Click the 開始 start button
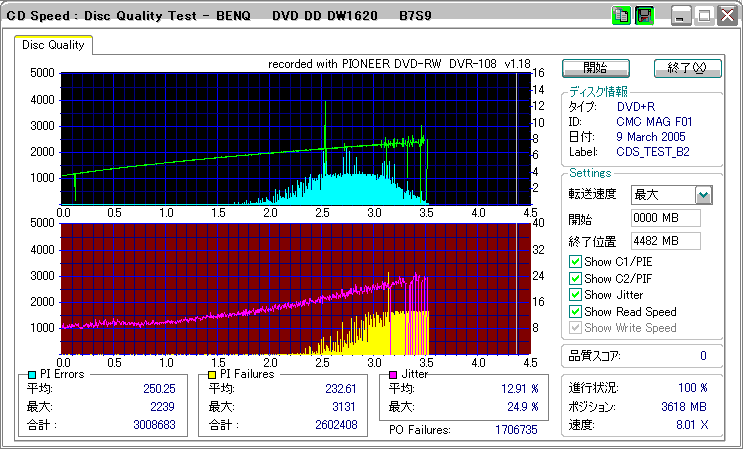 point(596,68)
